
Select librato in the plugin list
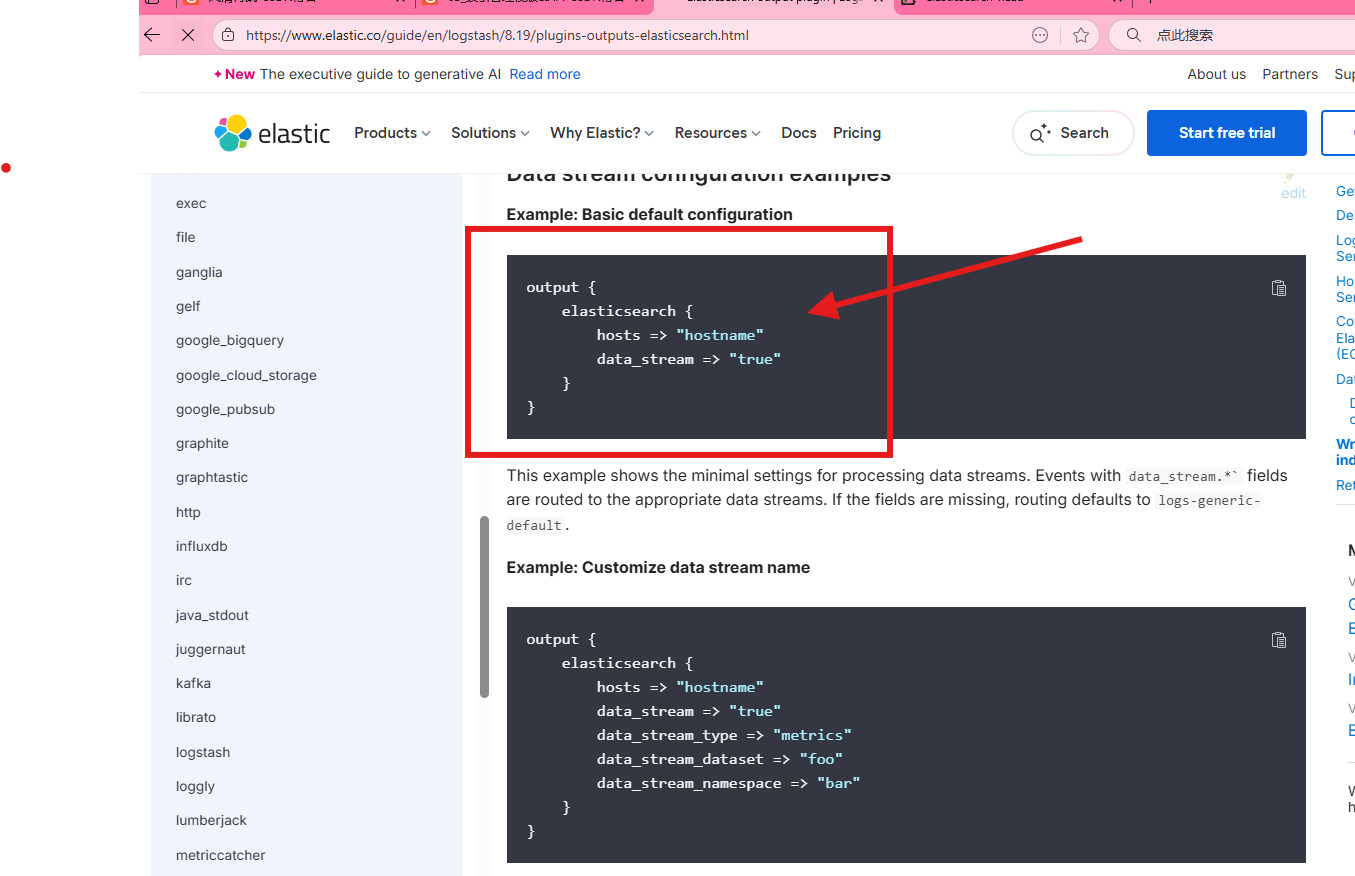pos(196,717)
